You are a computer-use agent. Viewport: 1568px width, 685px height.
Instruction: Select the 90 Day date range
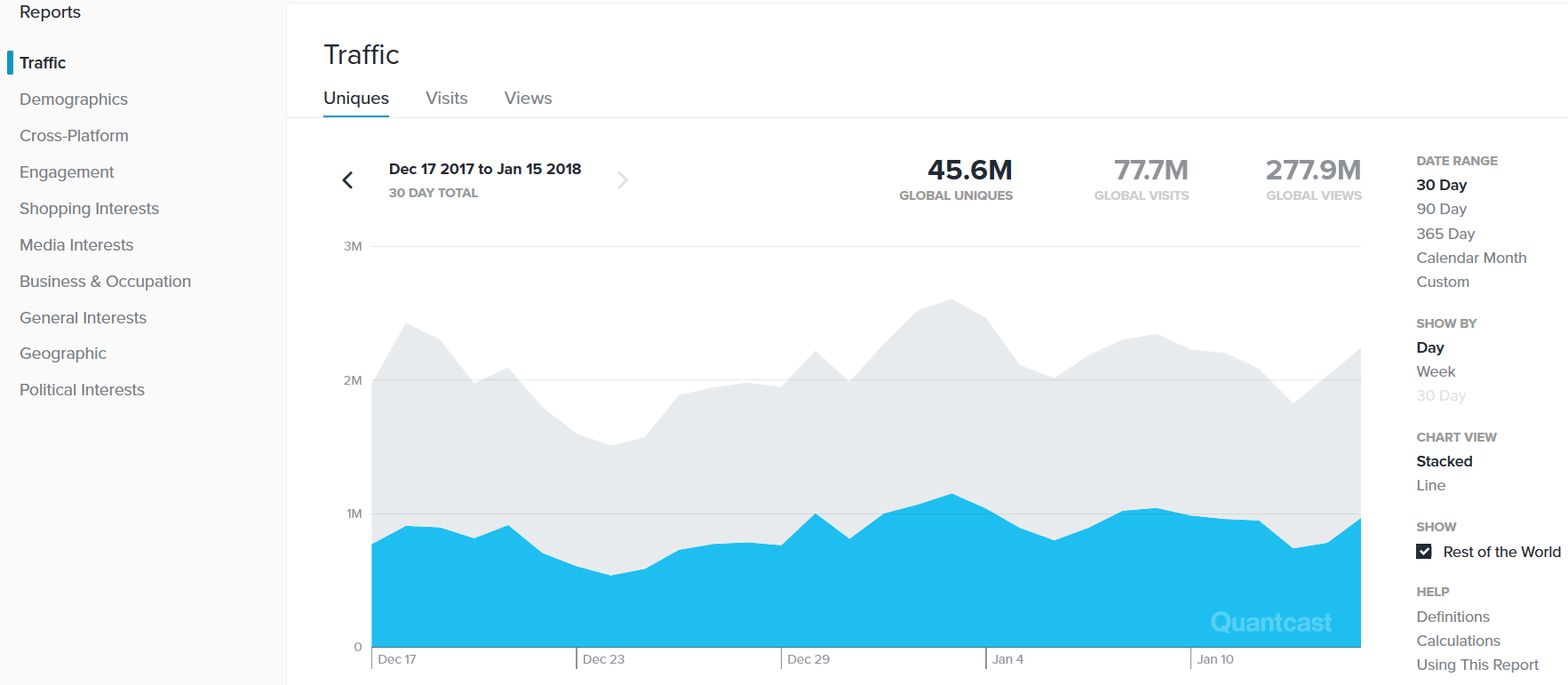coord(1441,209)
